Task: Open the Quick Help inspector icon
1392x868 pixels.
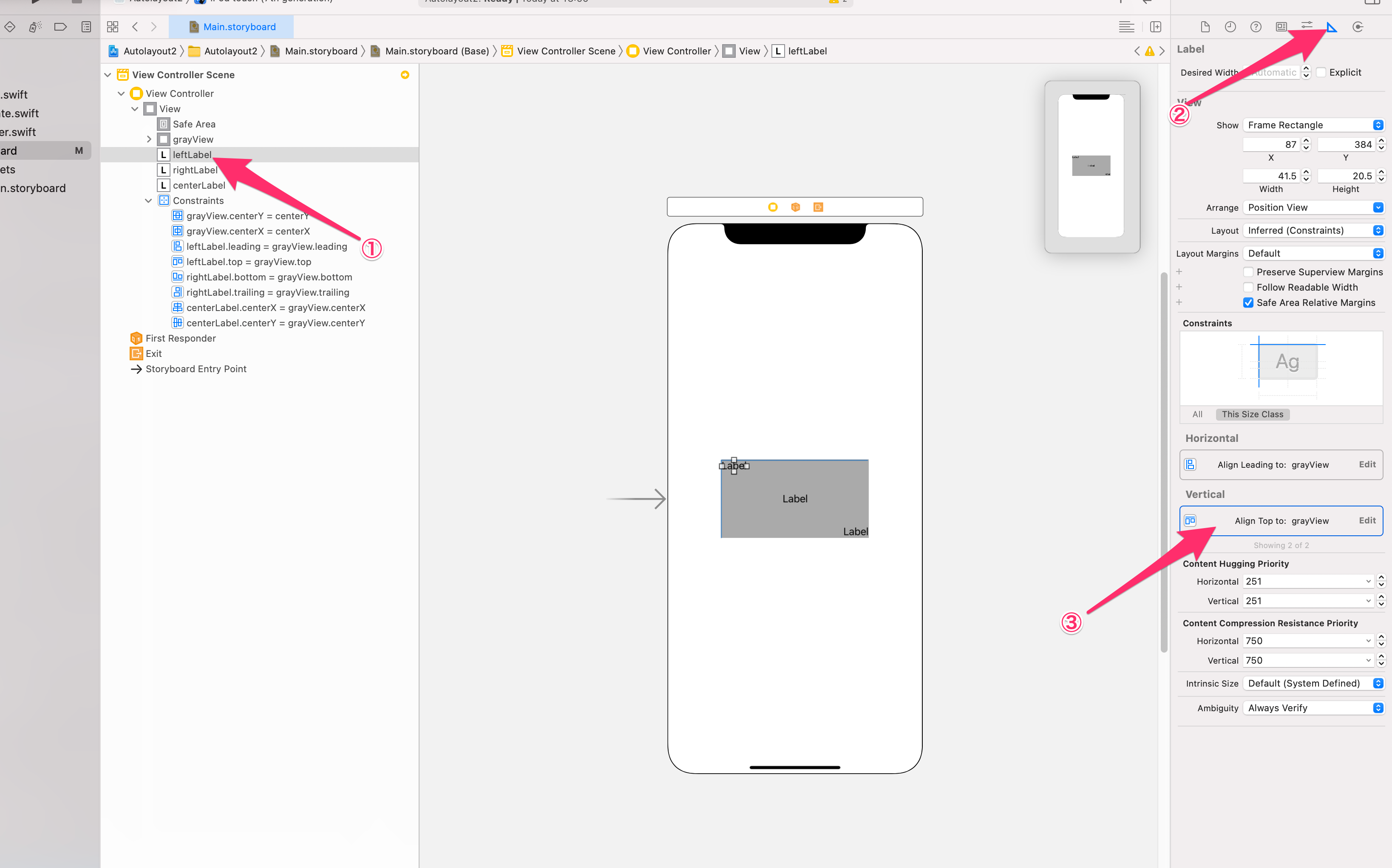Action: [1256, 27]
